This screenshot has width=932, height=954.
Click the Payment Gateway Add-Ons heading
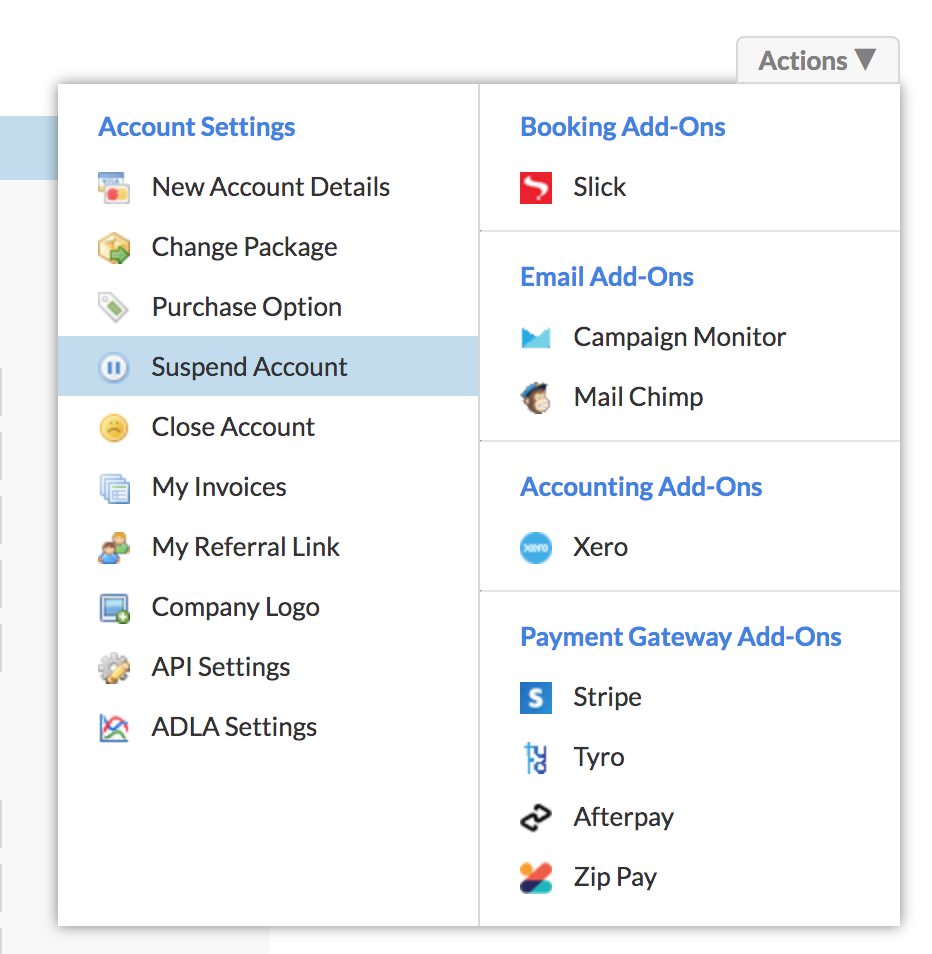[x=681, y=637]
